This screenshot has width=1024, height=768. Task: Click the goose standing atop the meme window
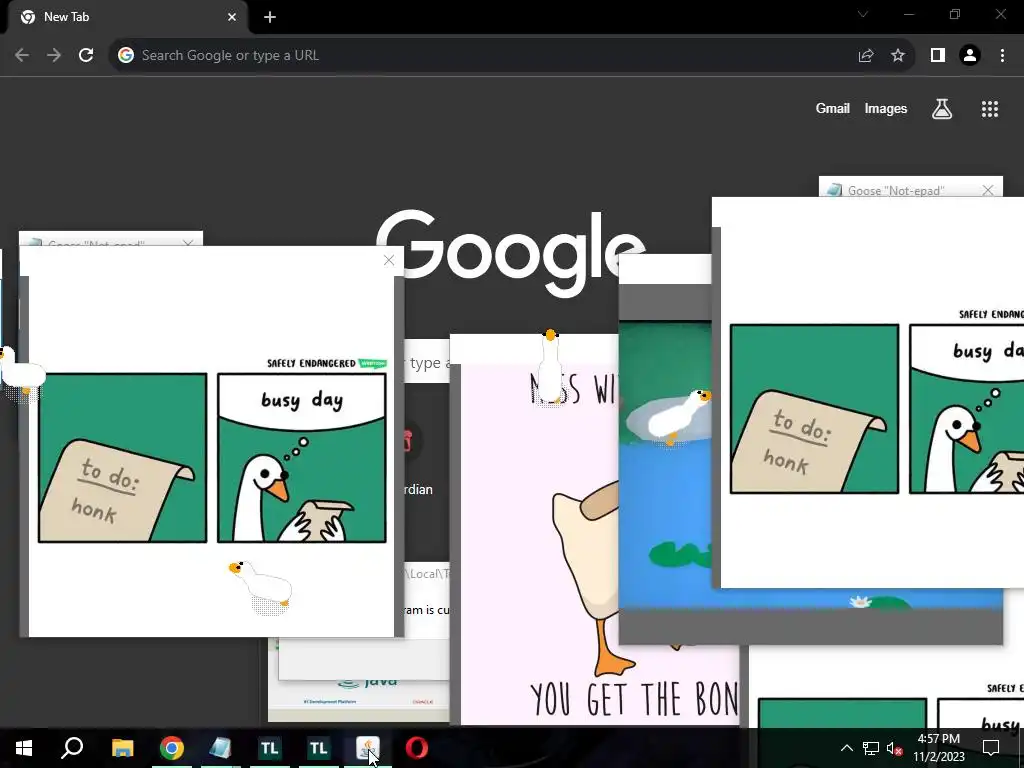click(x=551, y=367)
